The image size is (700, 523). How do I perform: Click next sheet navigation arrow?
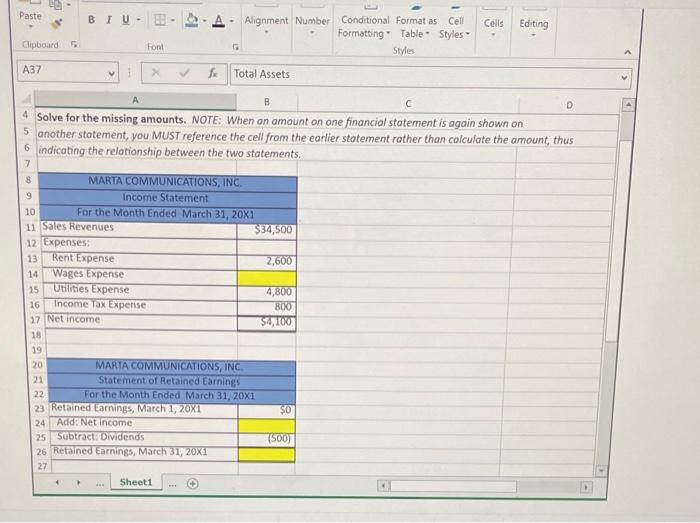pyautogui.click(x=79, y=482)
